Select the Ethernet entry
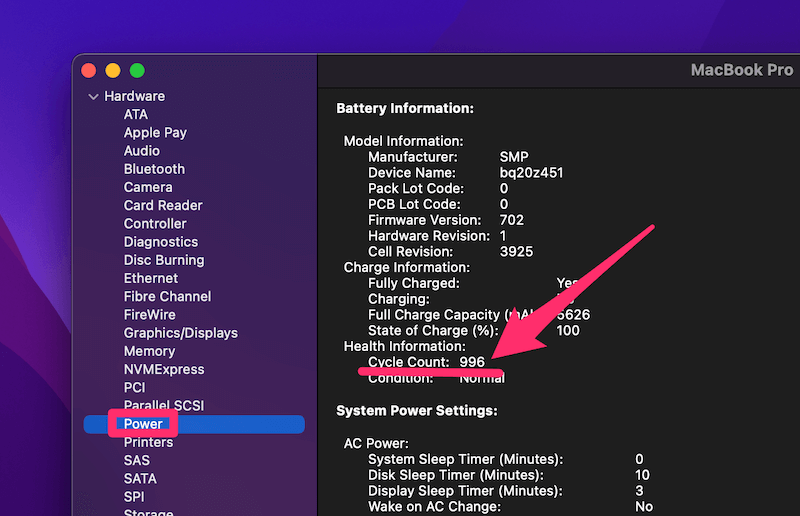 point(151,278)
